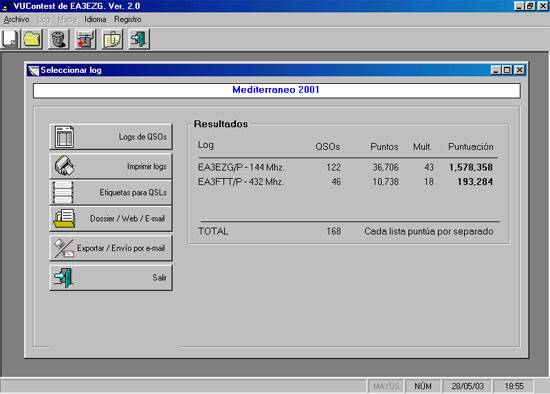Click the table icon on Logs de QSOs
Image resolution: width=550 pixels, height=394 pixels.
pos(64,137)
